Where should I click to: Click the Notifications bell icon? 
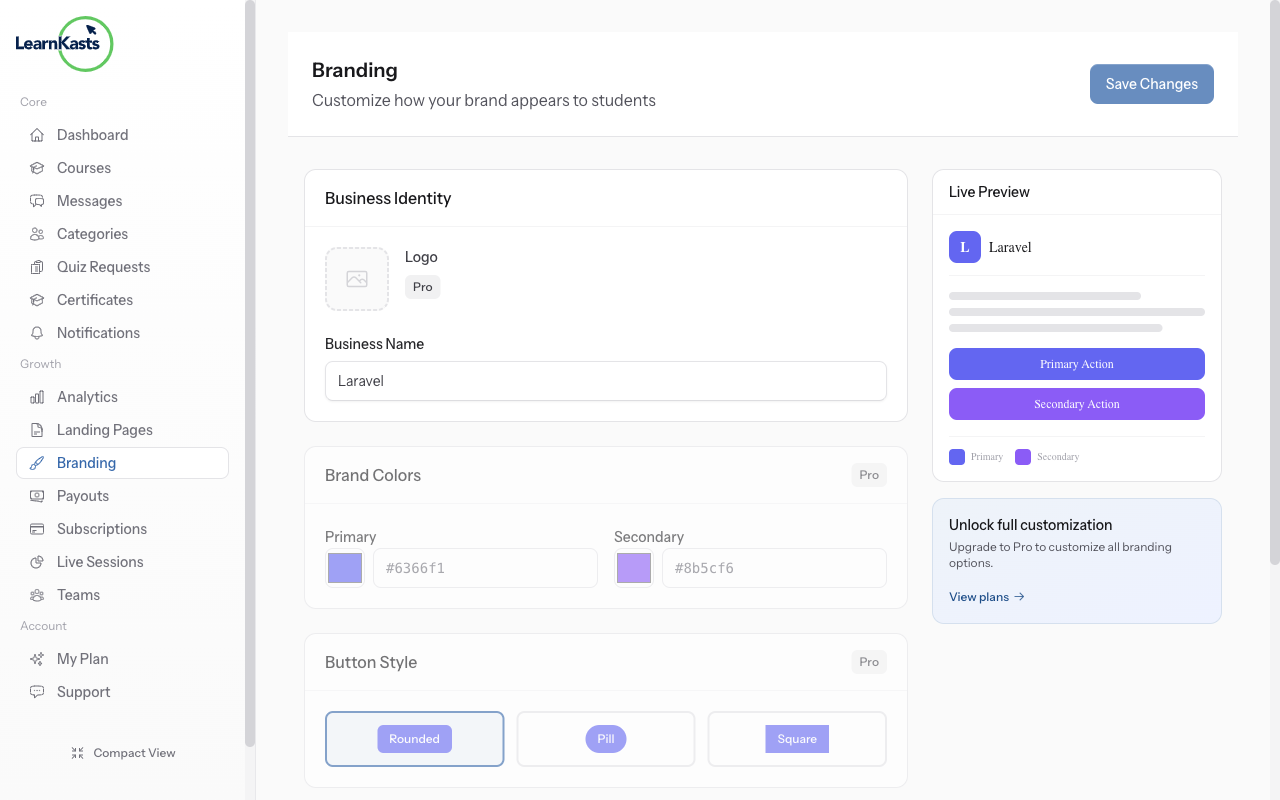[x=37, y=332]
